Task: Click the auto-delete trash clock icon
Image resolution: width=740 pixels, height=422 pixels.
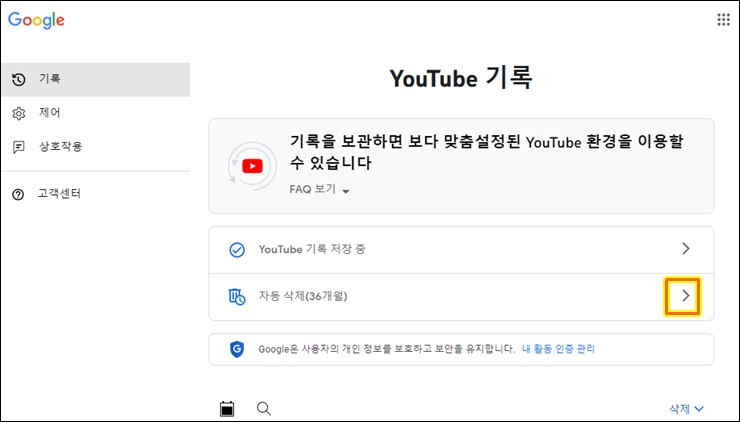Action: pos(237,297)
